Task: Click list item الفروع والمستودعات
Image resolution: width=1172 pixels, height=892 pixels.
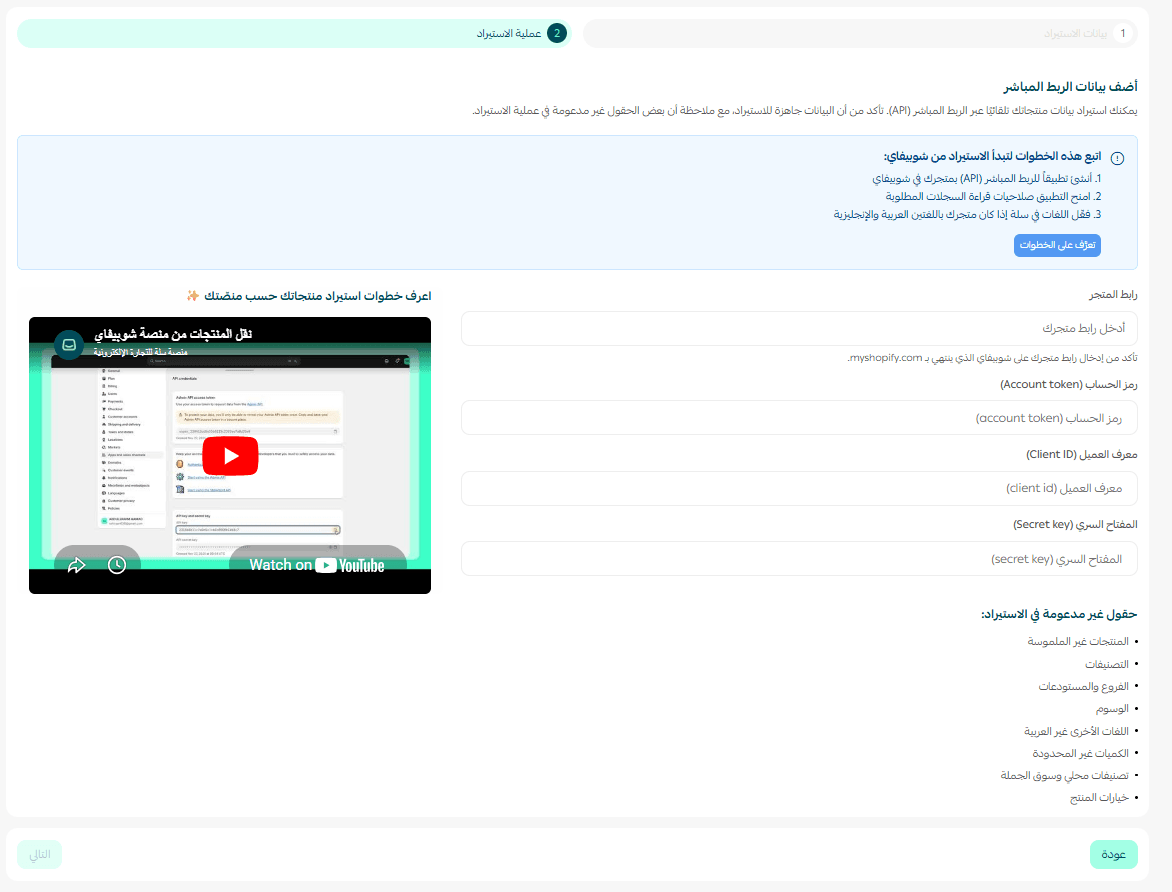Action: click(x=1083, y=686)
